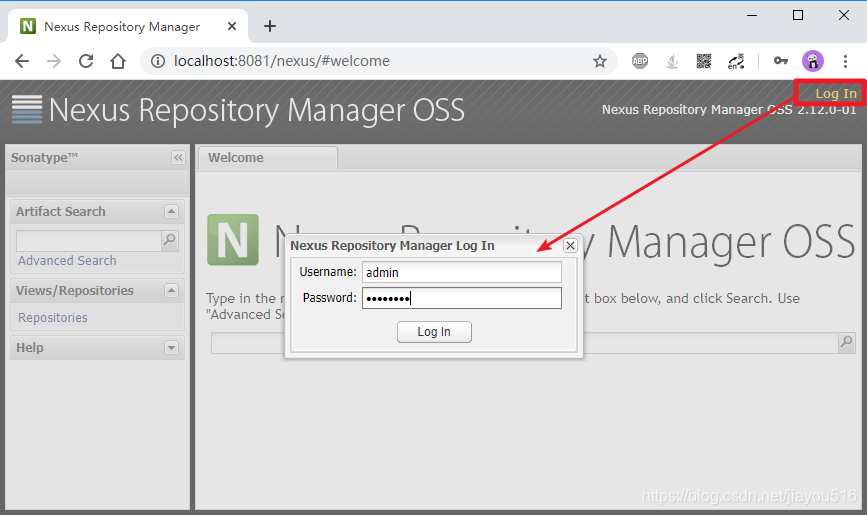Image resolution: width=867 pixels, height=515 pixels.
Task: Open the Chrome three-dot menu
Action: (845, 61)
